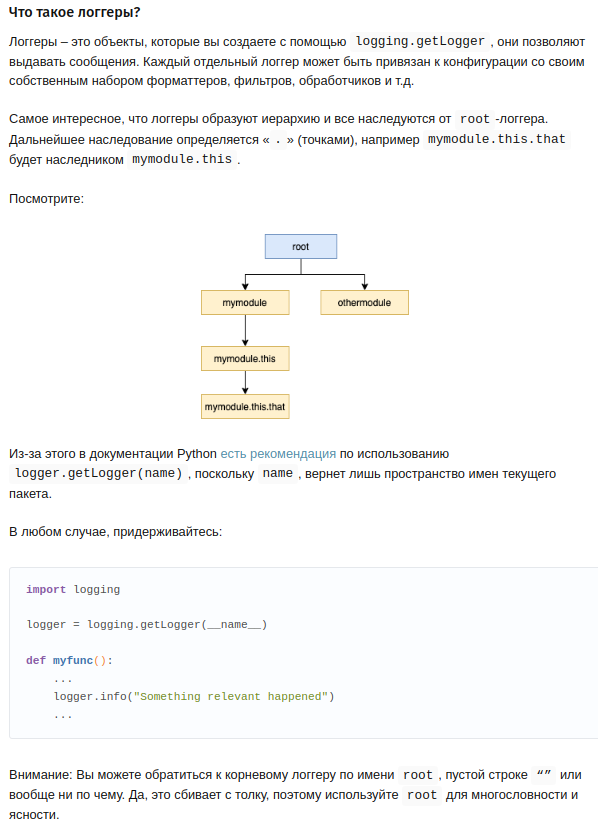The image size is (598, 827).
Task: Click the arrow from mymodule to mymodule.this
Action: 245,330
